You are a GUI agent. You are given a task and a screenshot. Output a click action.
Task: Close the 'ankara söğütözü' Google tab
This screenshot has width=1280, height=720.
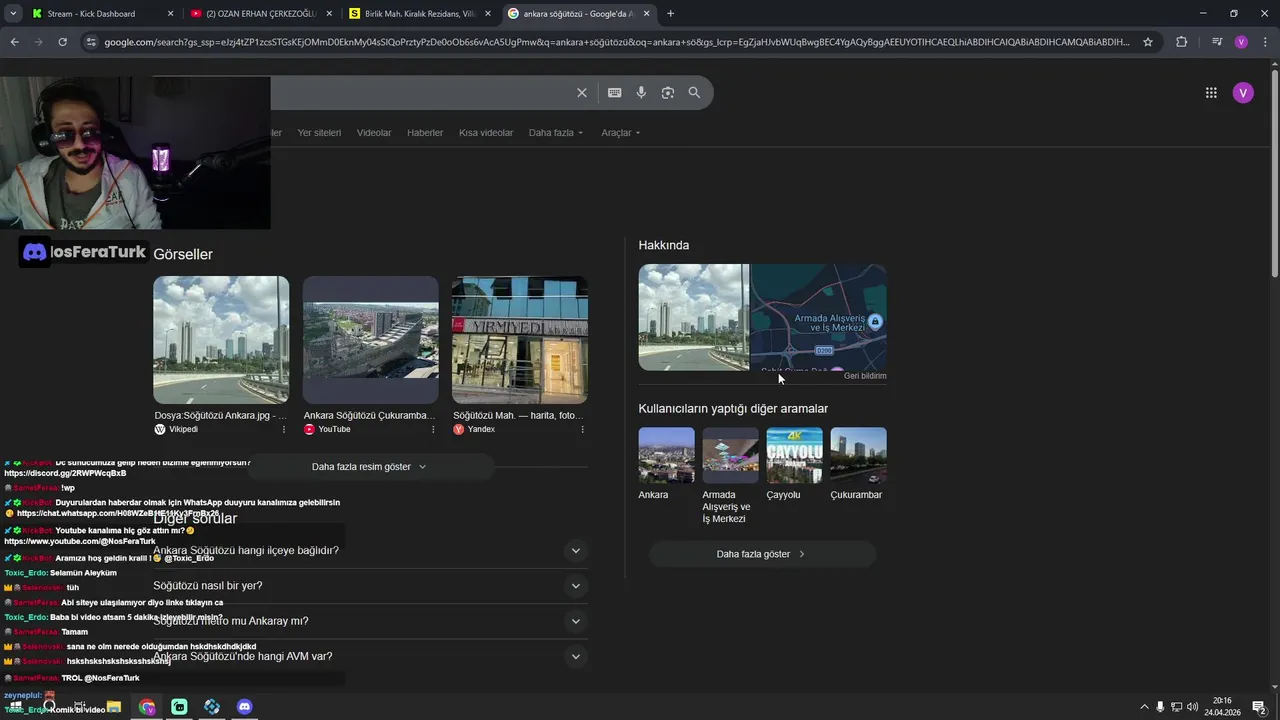pos(646,14)
